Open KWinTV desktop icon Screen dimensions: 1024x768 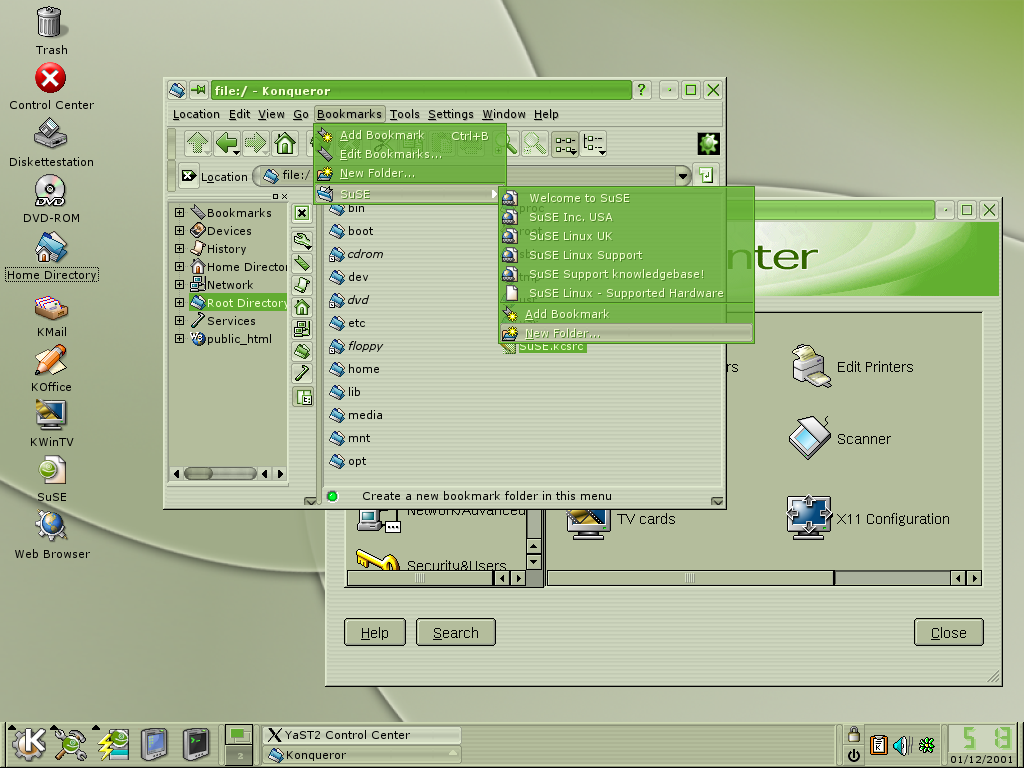(x=51, y=424)
